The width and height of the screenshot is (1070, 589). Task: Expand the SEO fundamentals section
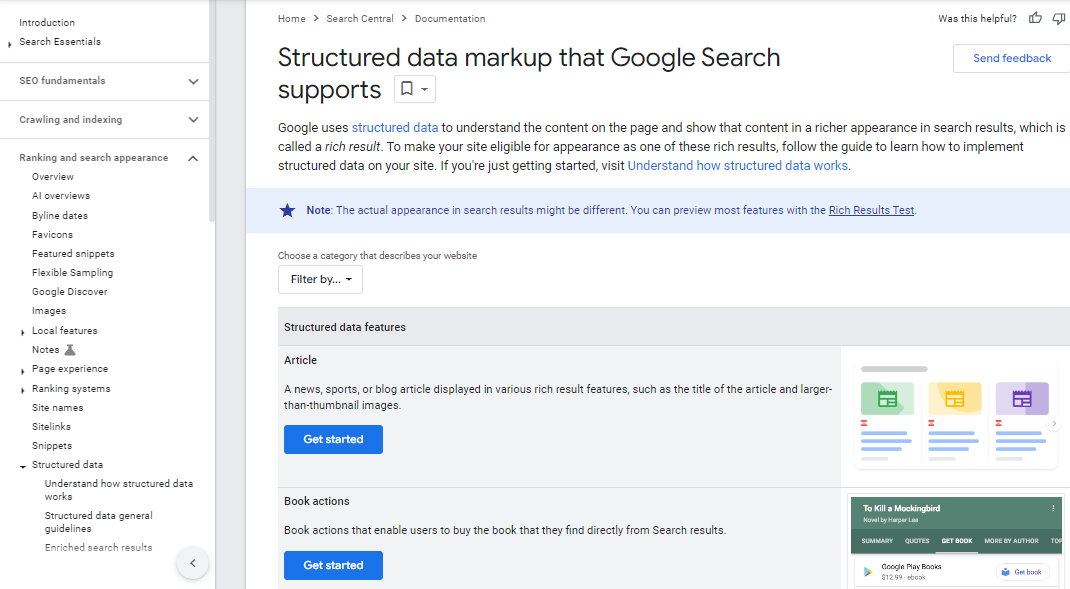(193, 81)
